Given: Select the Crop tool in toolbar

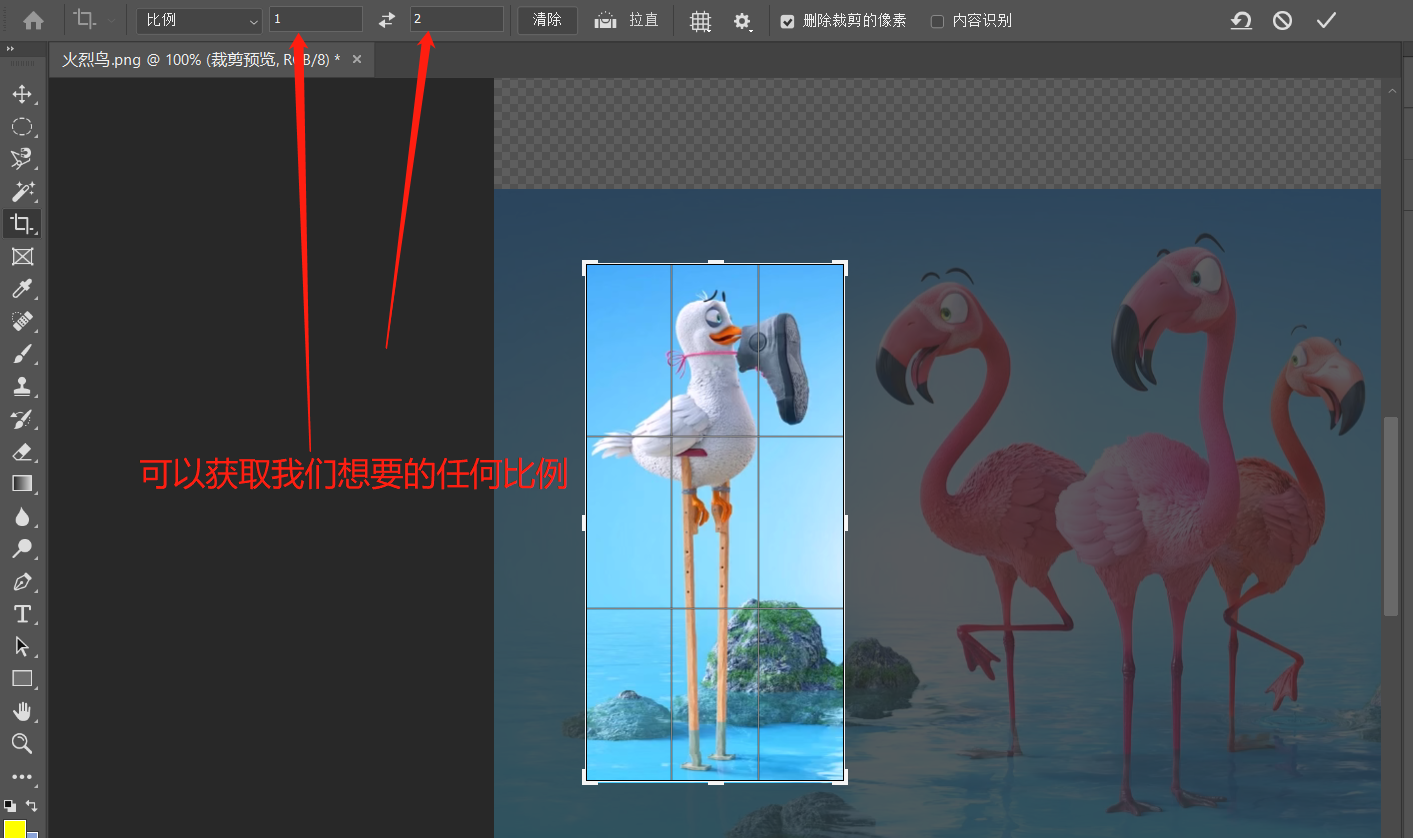Looking at the screenshot, I should pos(22,224).
